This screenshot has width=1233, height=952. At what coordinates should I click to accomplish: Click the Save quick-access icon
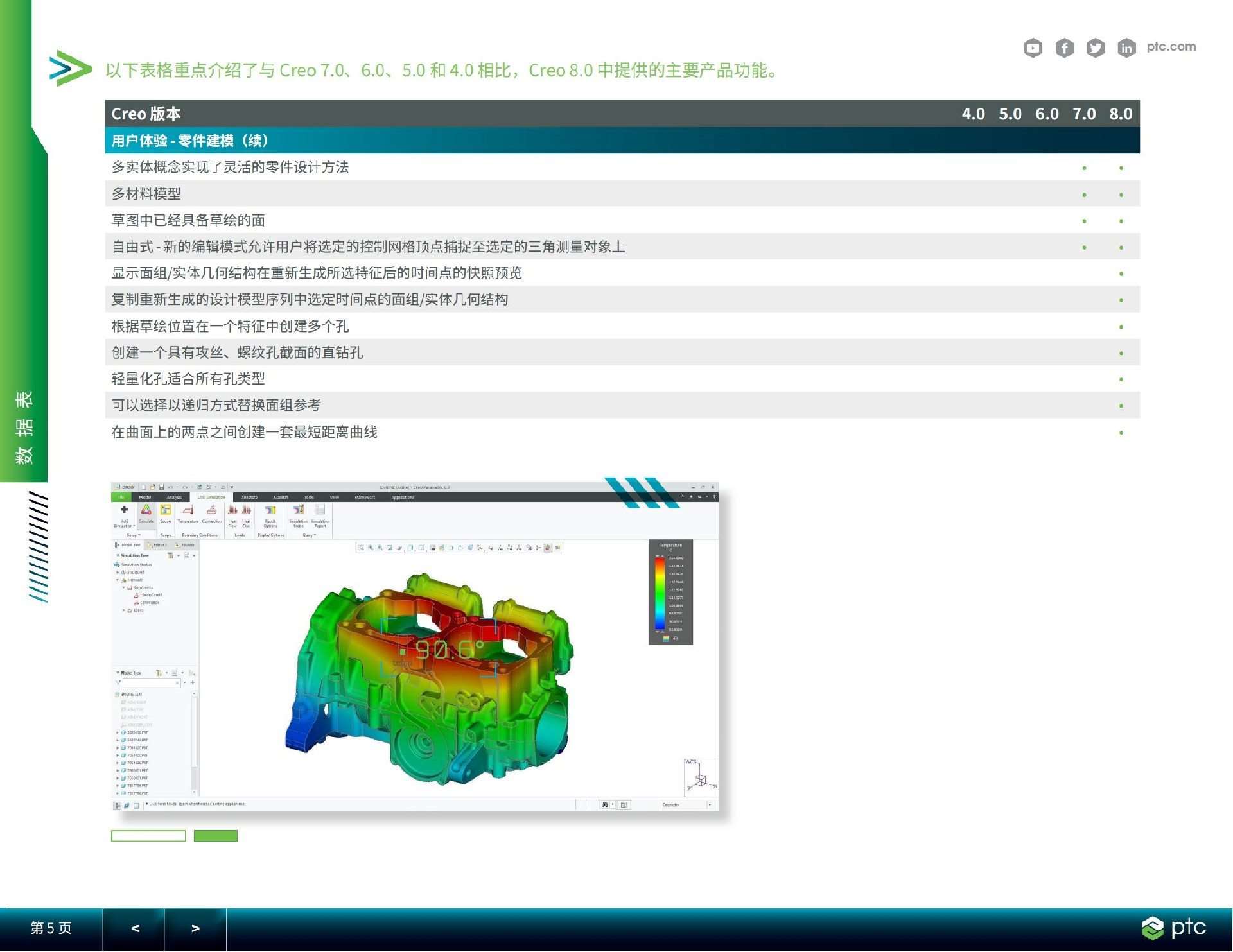[x=161, y=487]
